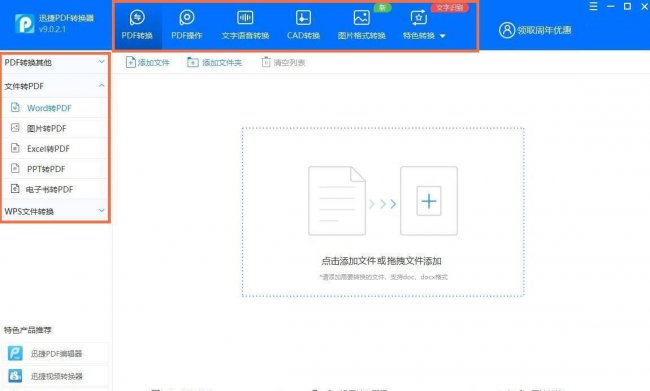Select Word转PDF option

55,108
